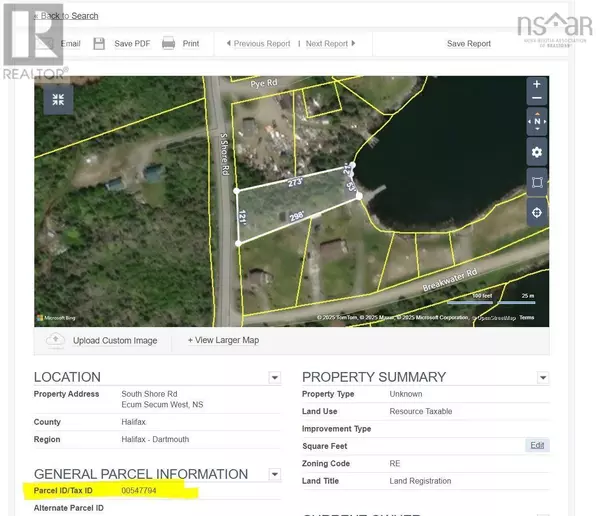Go to Next Report

(x=330, y=44)
